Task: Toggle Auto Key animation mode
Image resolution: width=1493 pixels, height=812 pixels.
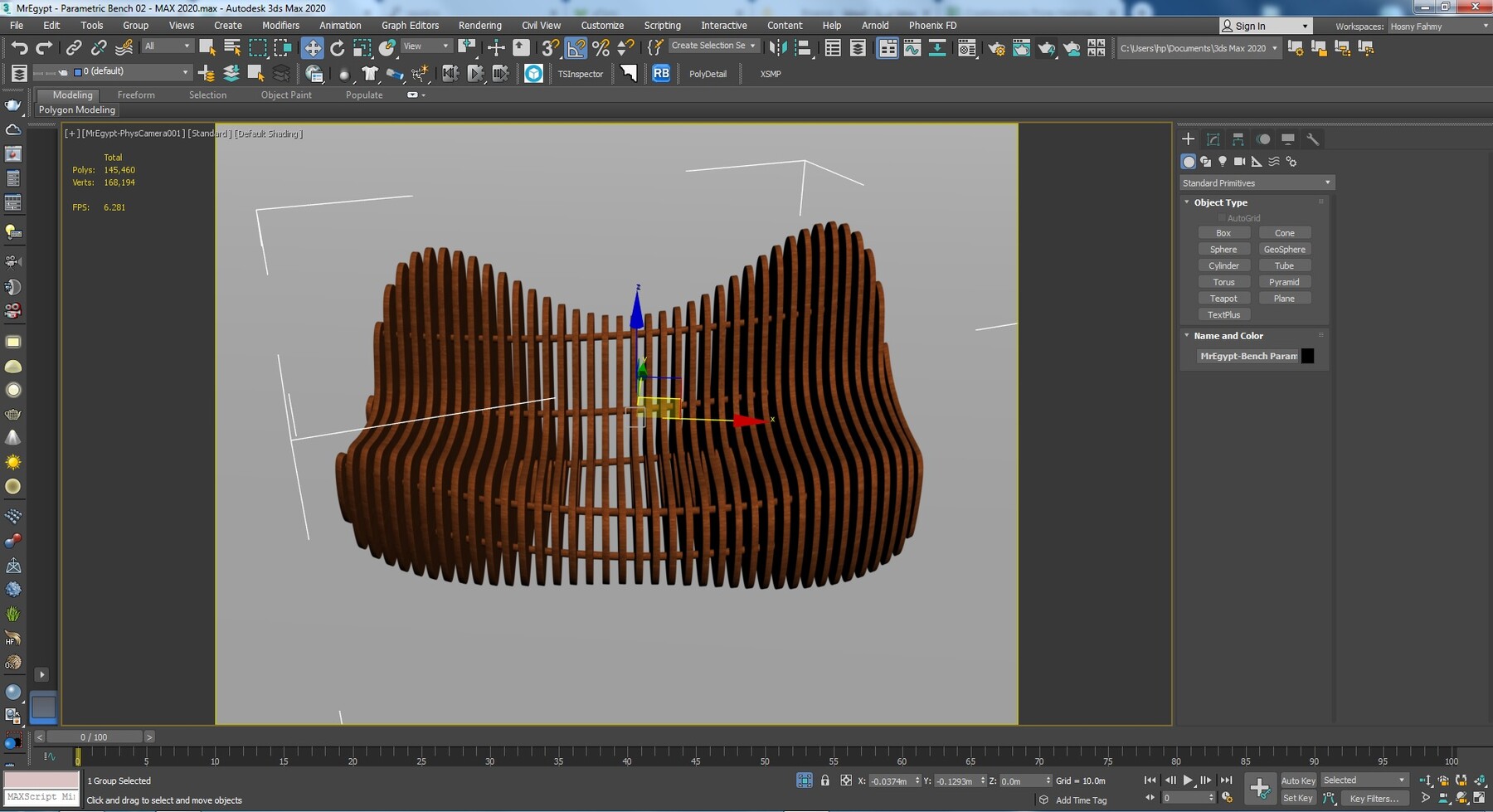Action: coord(1297,780)
